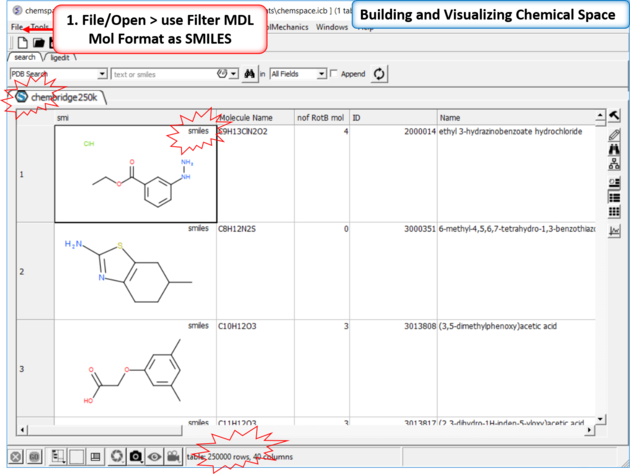
Task: Open the text or smiles history dropdown arrow
Action: pos(234,74)
